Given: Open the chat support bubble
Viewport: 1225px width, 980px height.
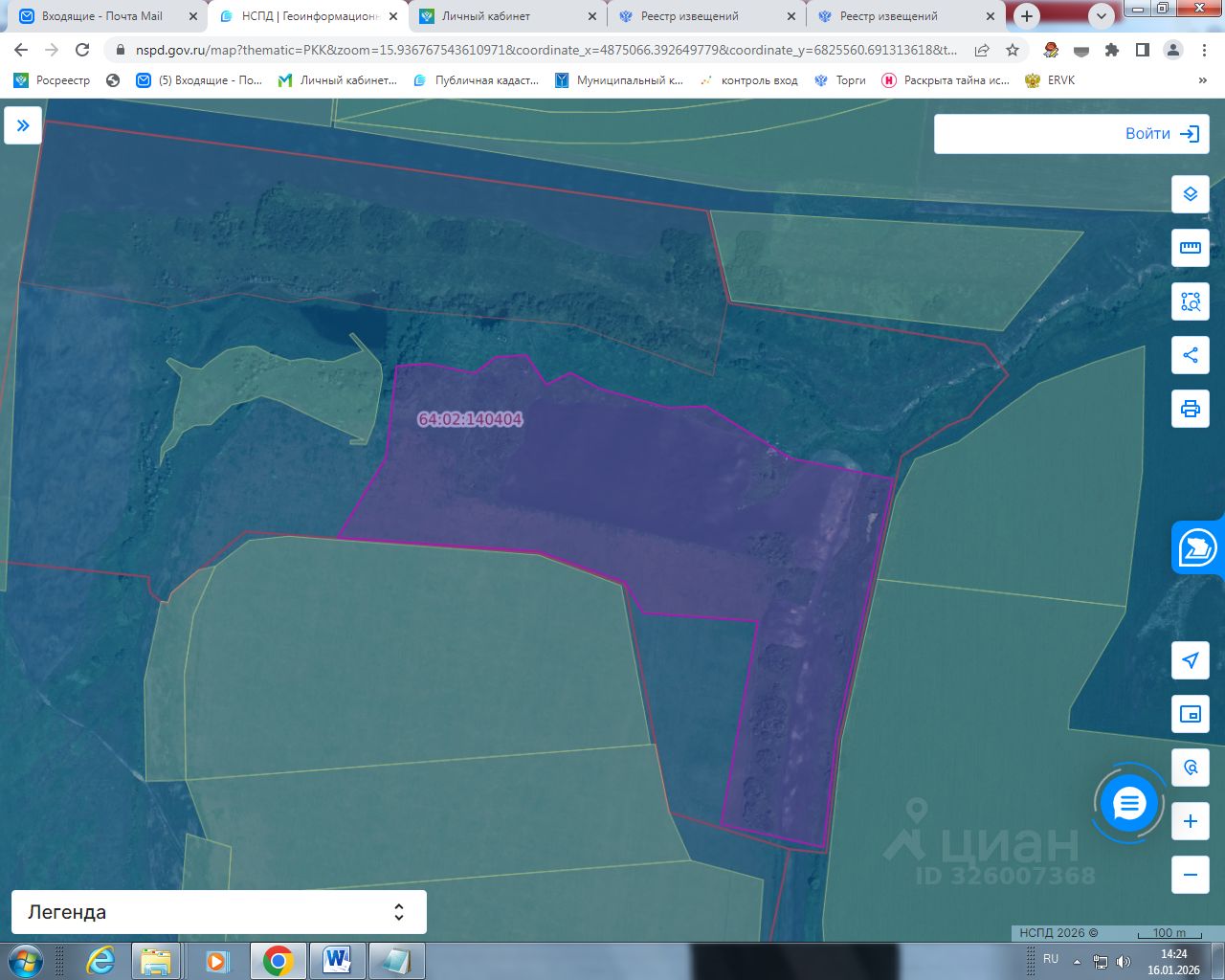Looking at the screenshot, I should click(1129, 804).
